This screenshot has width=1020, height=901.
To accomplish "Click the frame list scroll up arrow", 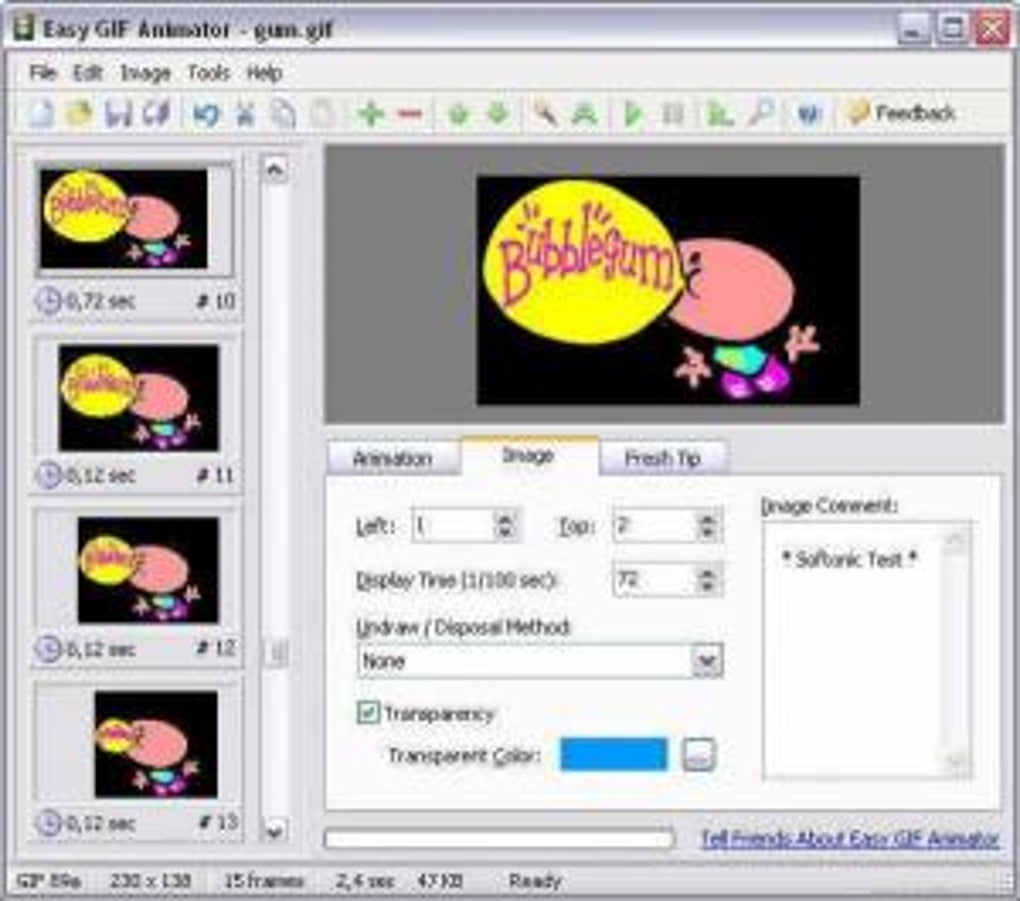I will point(275,170).
